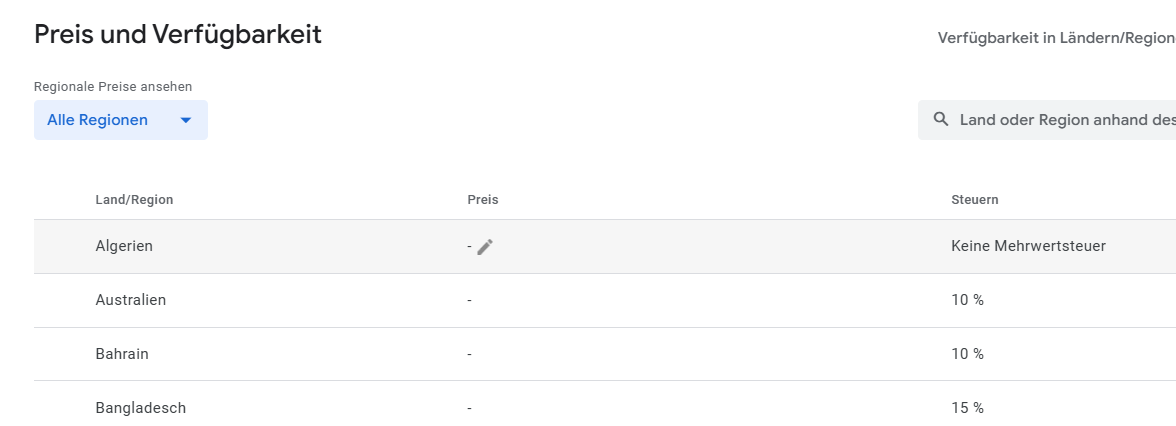Open the Alle Regionen dropdown
The image size is (1176, 426).
point(120,120)
